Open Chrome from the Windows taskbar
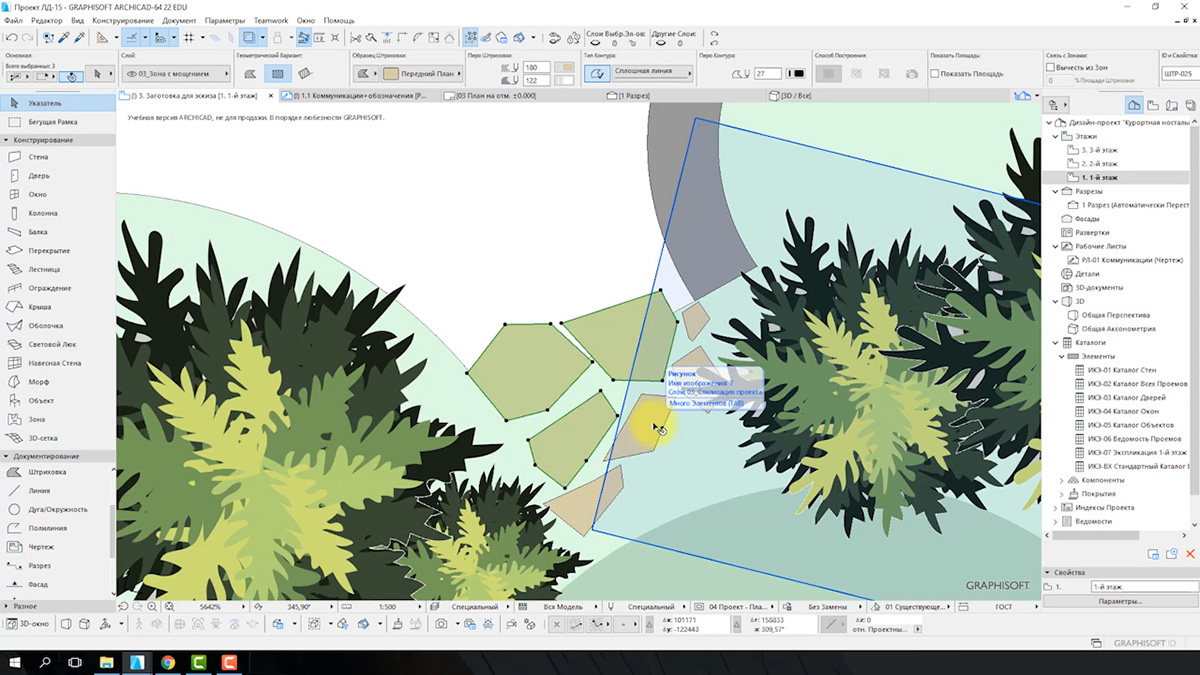Screen dimensions: 1200x675 [x=167, y=662]
